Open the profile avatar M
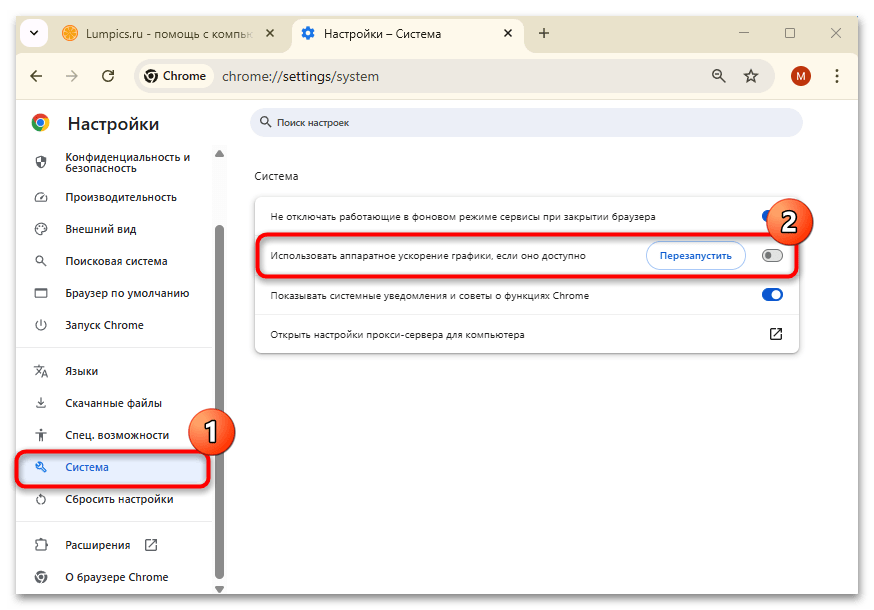This screenshot has width=874, height=610. click(800, 76)
